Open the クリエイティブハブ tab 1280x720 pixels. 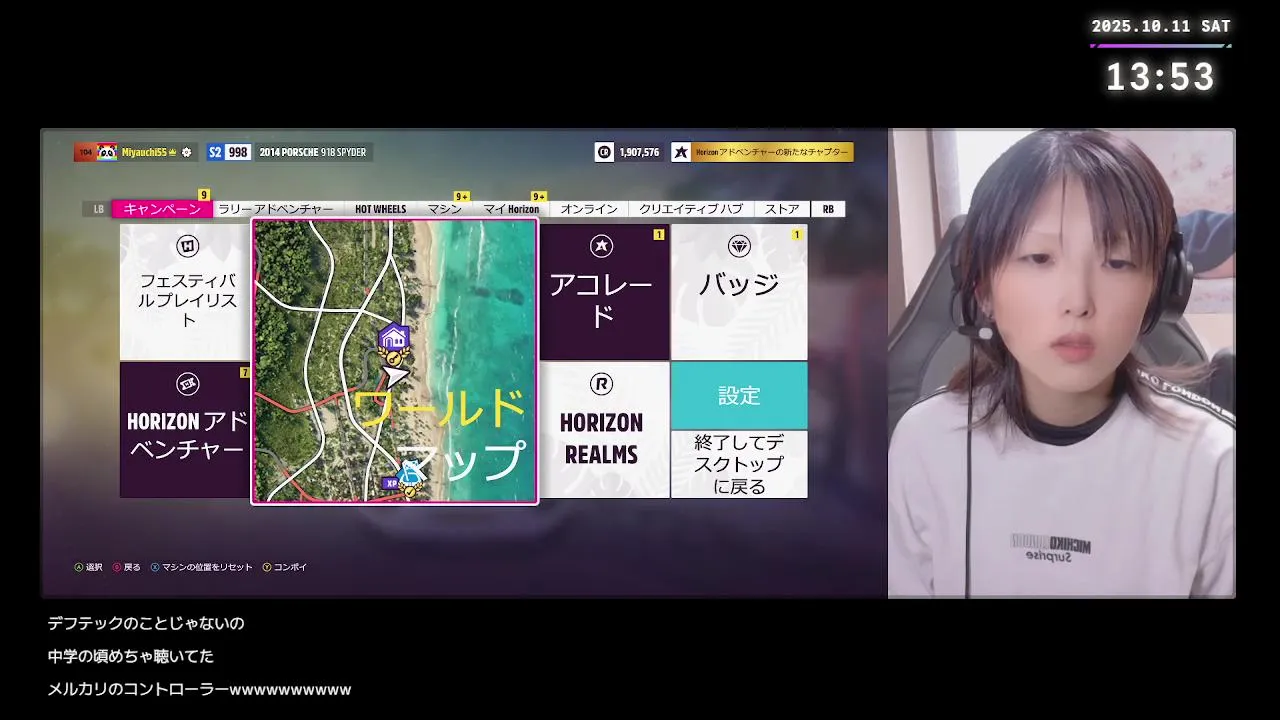coord(691,209)
